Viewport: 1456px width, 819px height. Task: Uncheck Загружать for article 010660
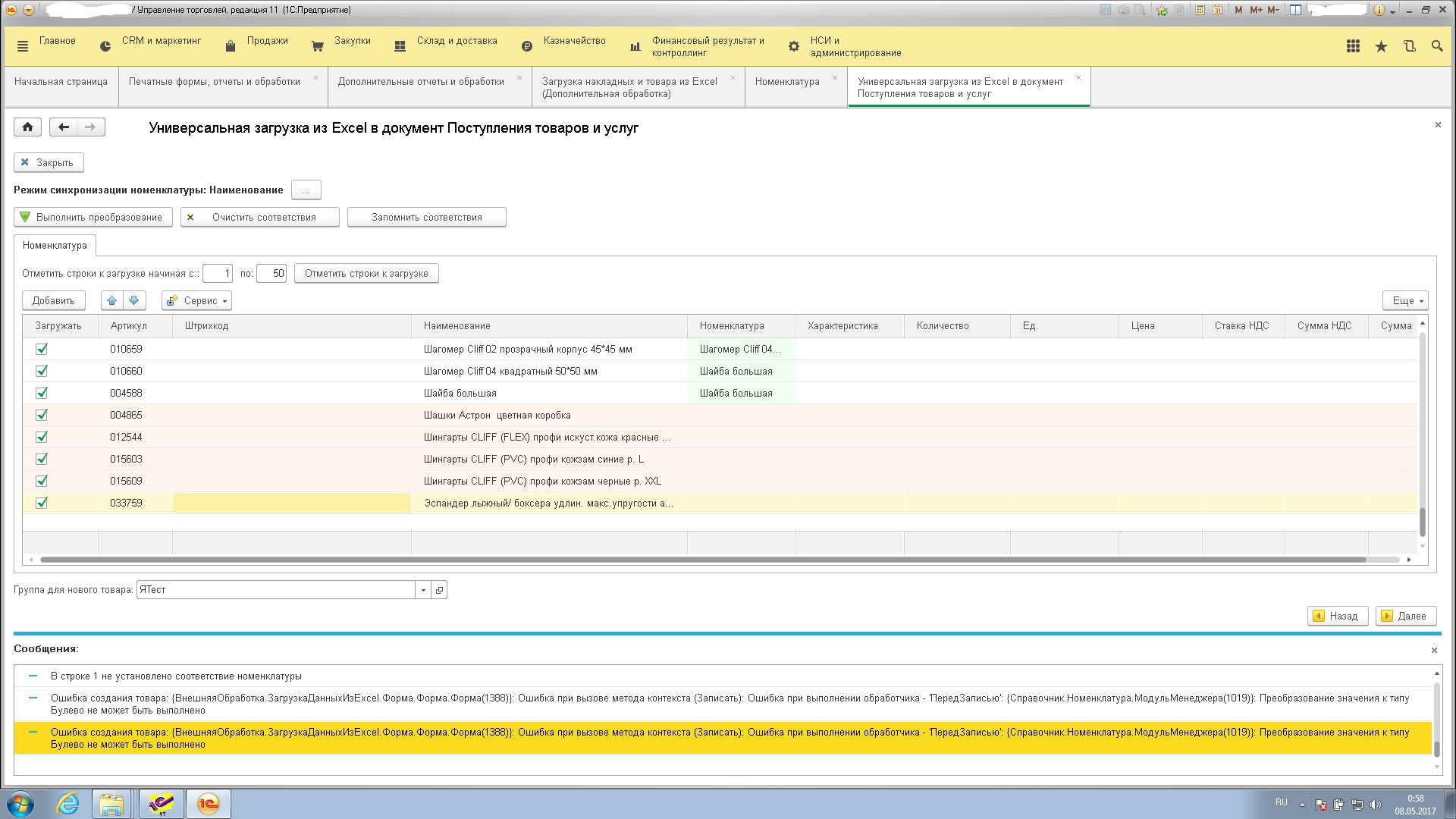coord(42,371)
